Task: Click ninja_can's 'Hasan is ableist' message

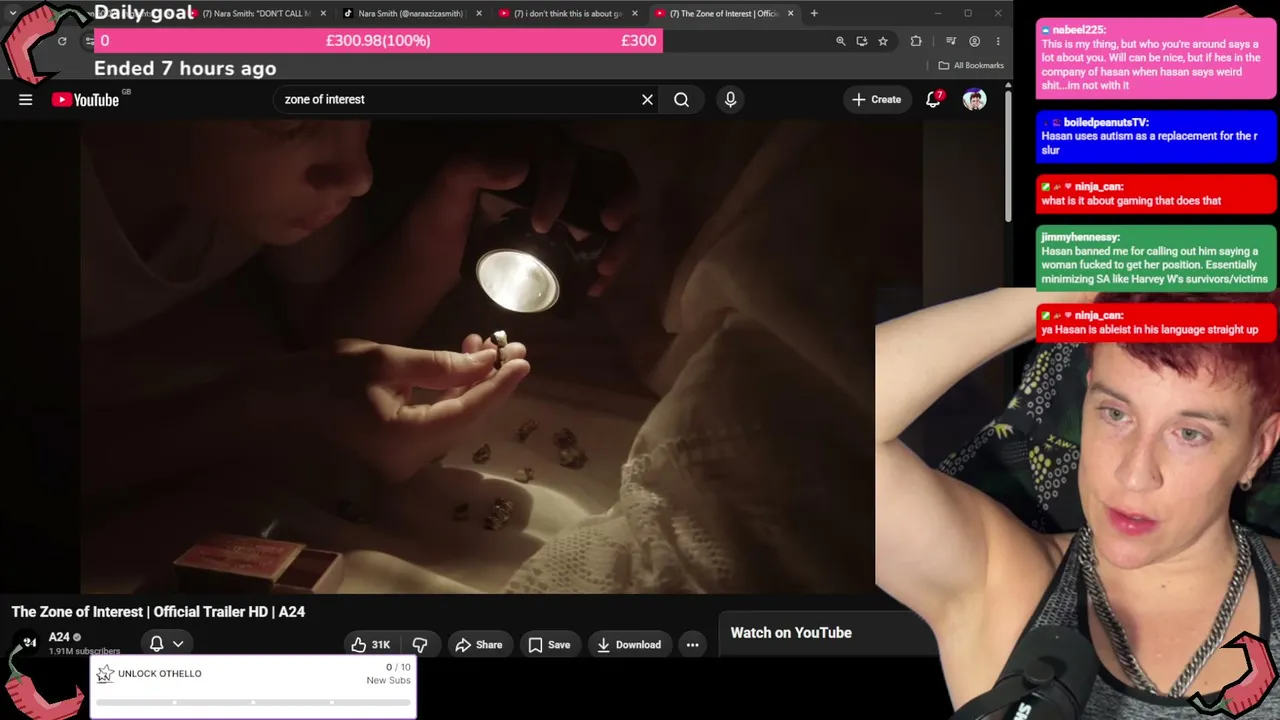Action: coord(1156,322)
